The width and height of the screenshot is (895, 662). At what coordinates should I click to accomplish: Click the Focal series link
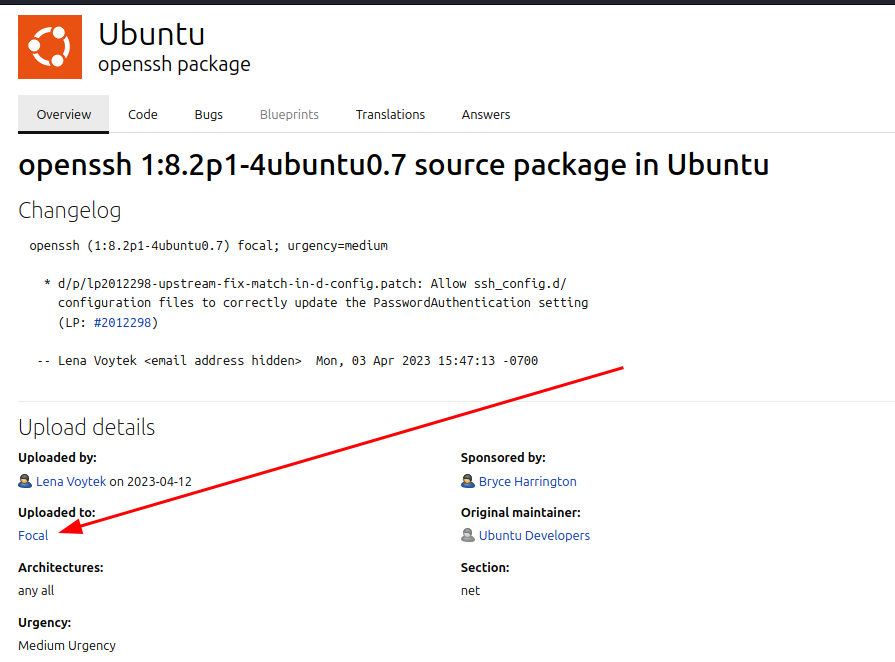click(33, 536)
